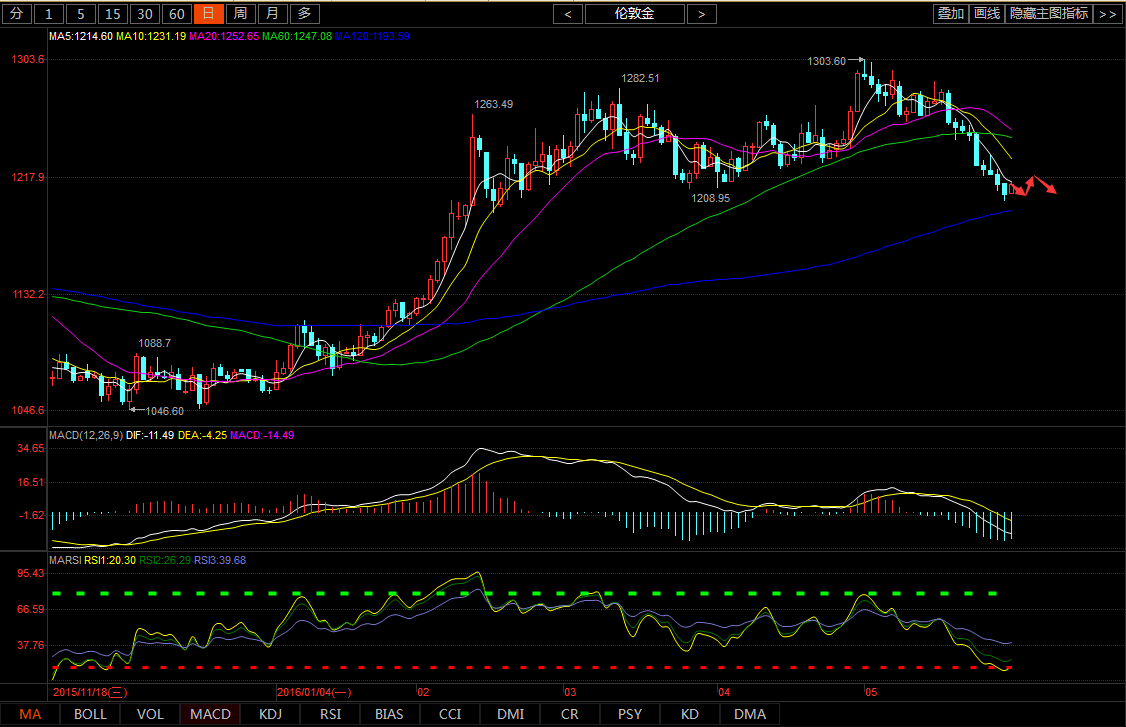Go to the next instrument with the > arrow

(702, 14)
